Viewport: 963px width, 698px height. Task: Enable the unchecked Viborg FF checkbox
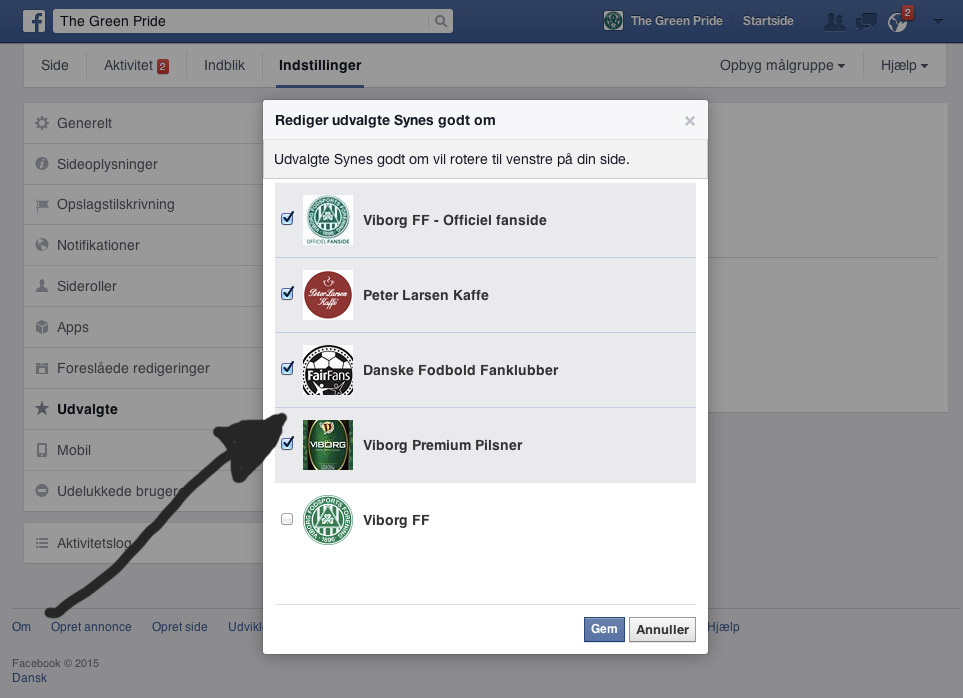[288, 519]
